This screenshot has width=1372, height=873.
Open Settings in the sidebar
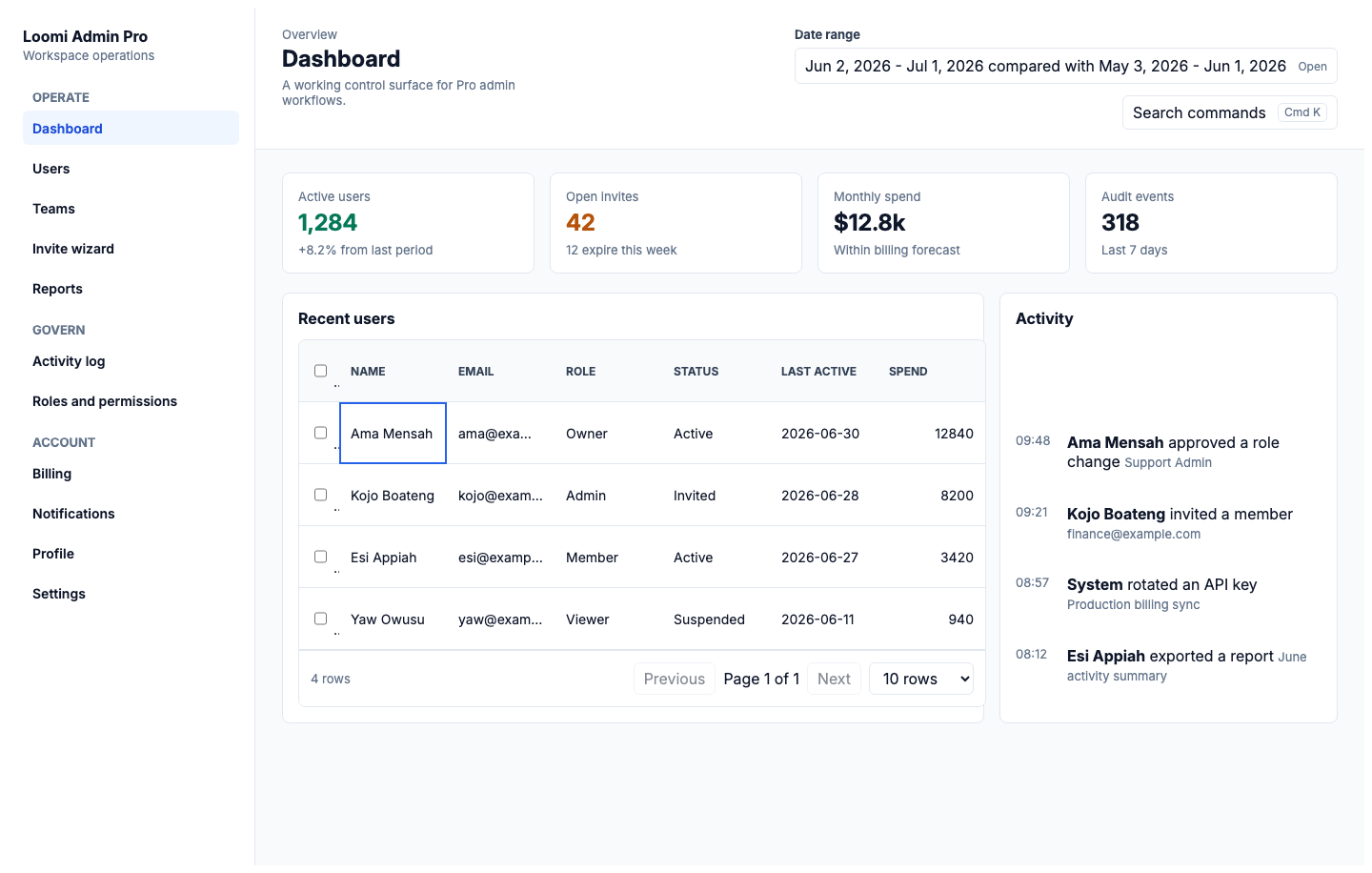point(131,594)
